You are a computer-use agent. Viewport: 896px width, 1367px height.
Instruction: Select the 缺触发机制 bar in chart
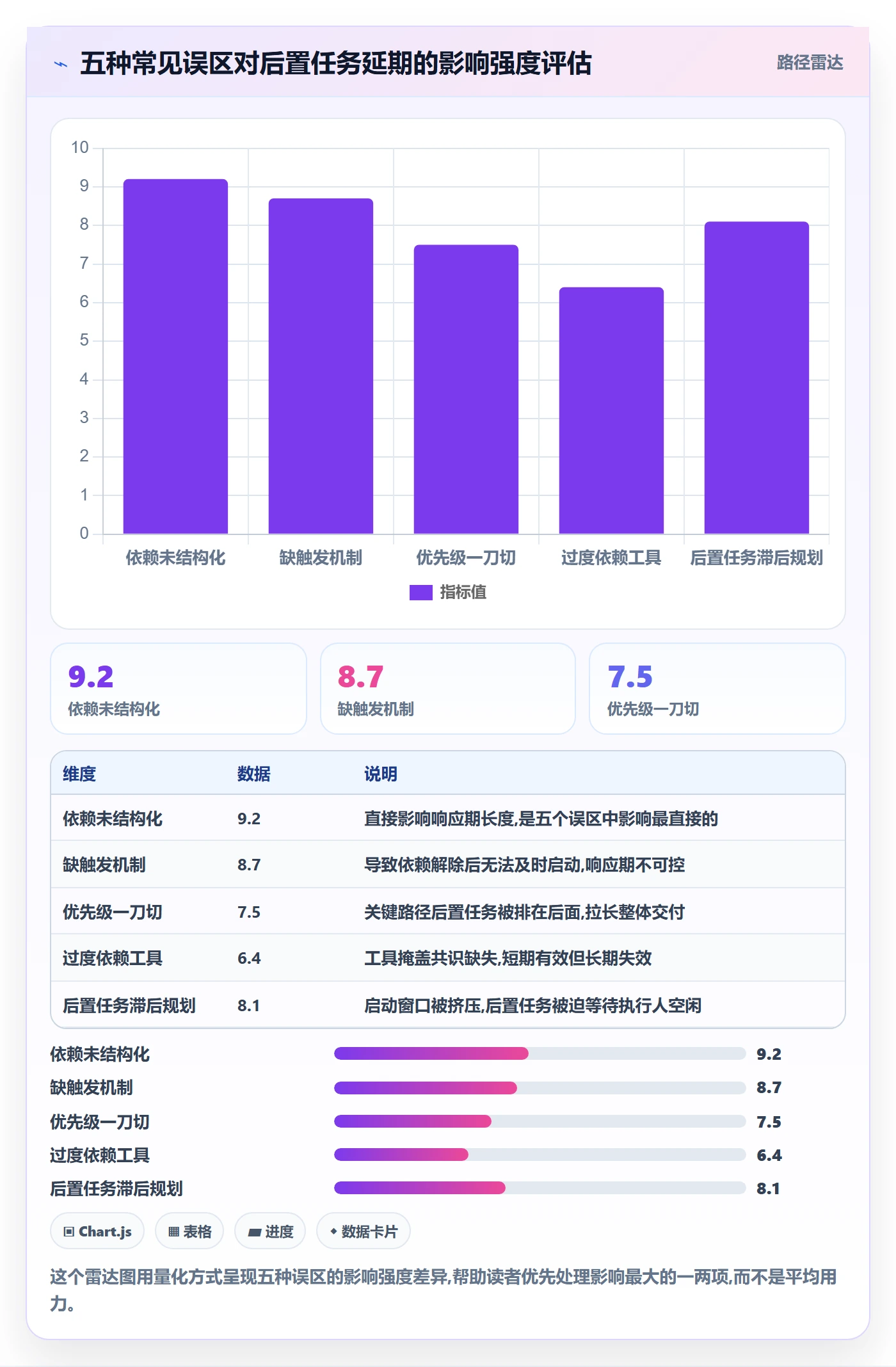[321, 366]
